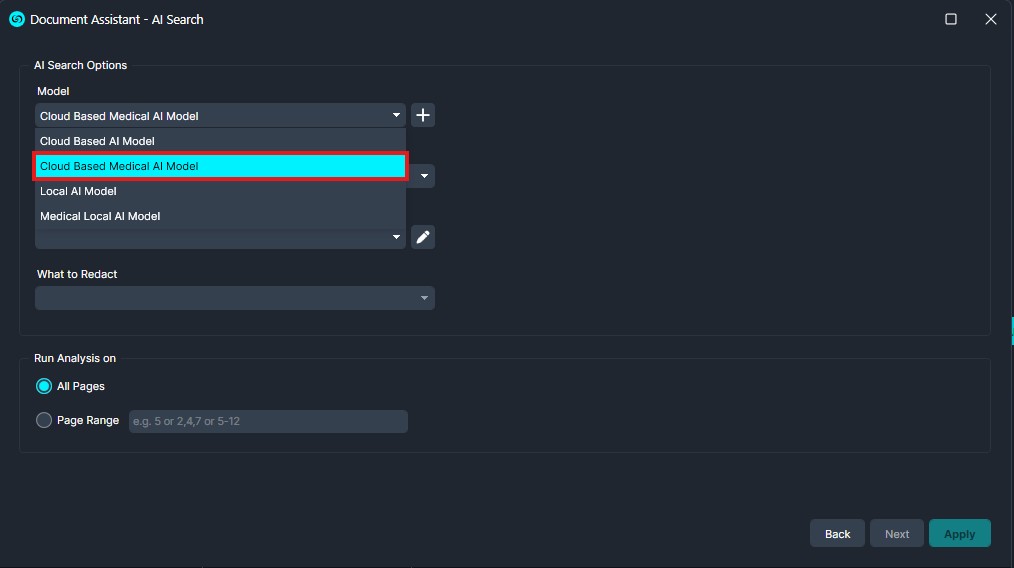Image resolution: width=1014 pixels, height=568 pixels.
Task: Select the Page Range radio button
Action: [x=44, y=421]
